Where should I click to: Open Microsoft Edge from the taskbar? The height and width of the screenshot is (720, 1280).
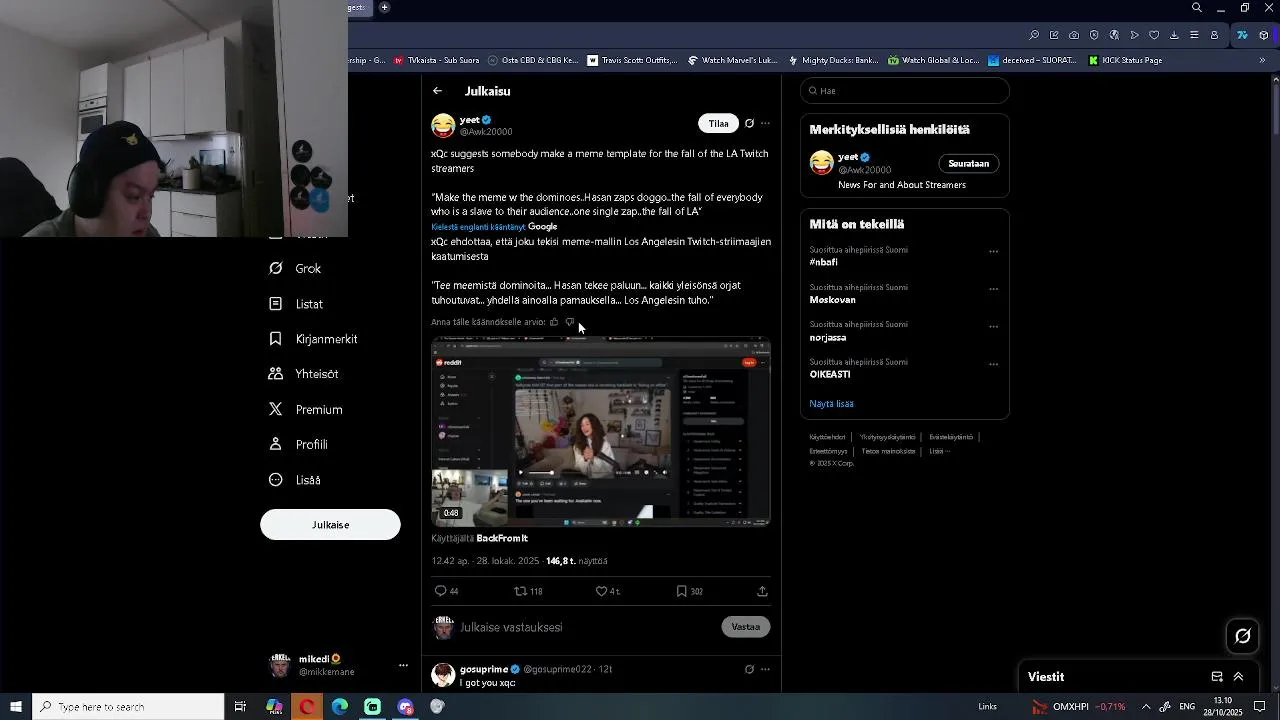(339, 707)
